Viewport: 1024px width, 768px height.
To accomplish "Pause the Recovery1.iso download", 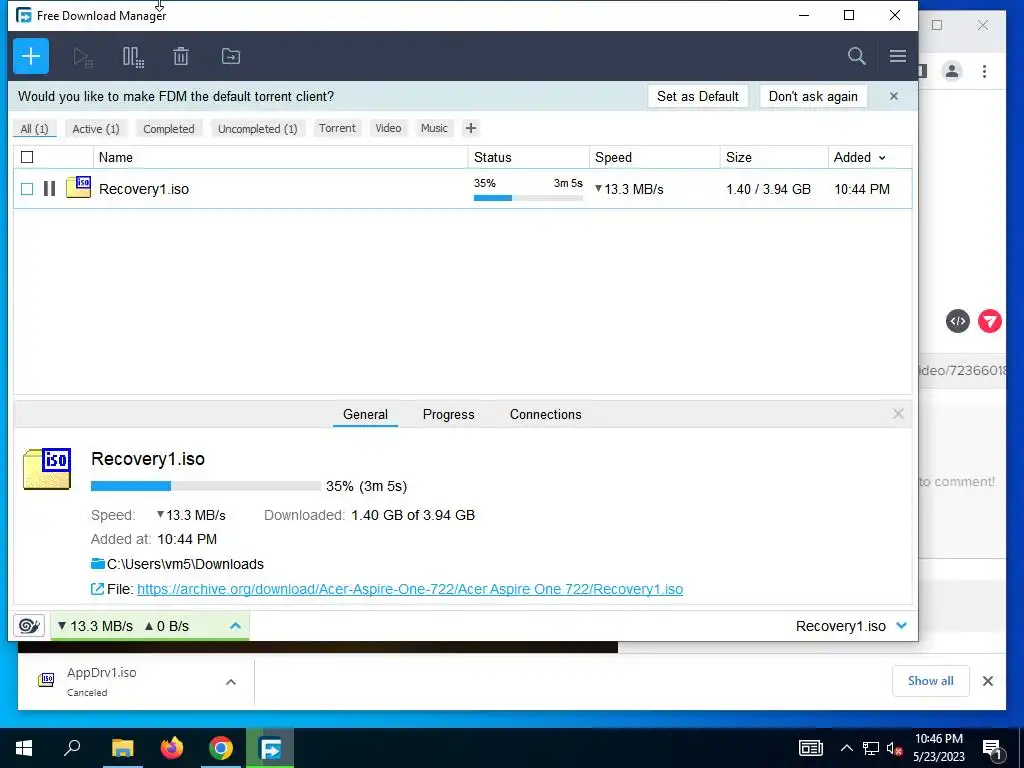I will 50,189.
